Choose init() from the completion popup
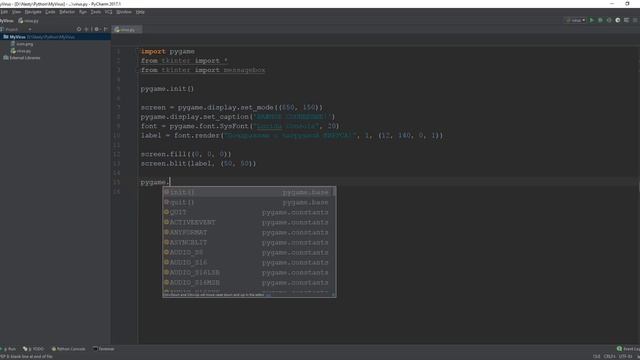This screenshot has width=640, height=360. [x=248, y=192]
